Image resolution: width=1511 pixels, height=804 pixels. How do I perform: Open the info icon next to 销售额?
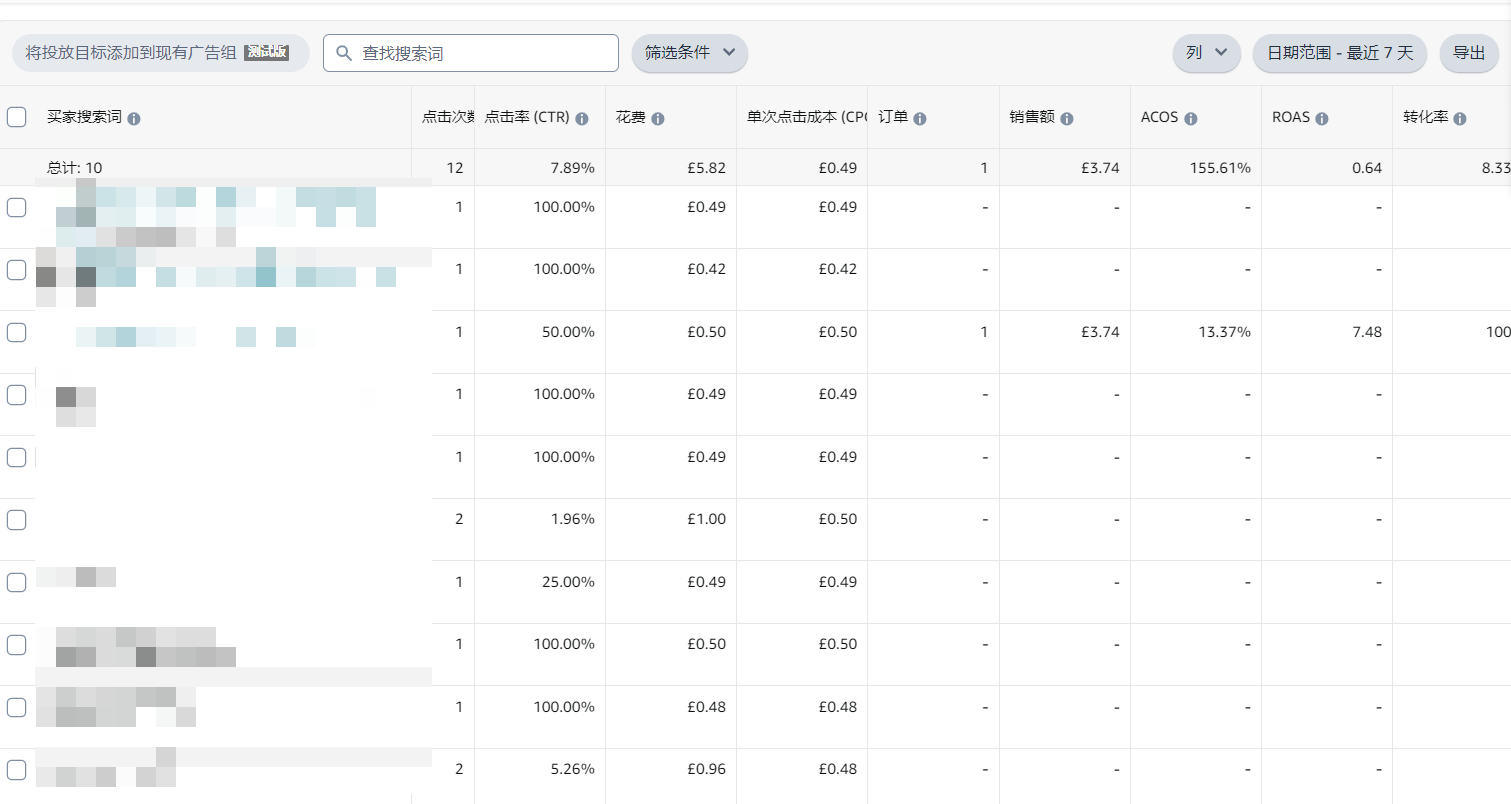1066,117
